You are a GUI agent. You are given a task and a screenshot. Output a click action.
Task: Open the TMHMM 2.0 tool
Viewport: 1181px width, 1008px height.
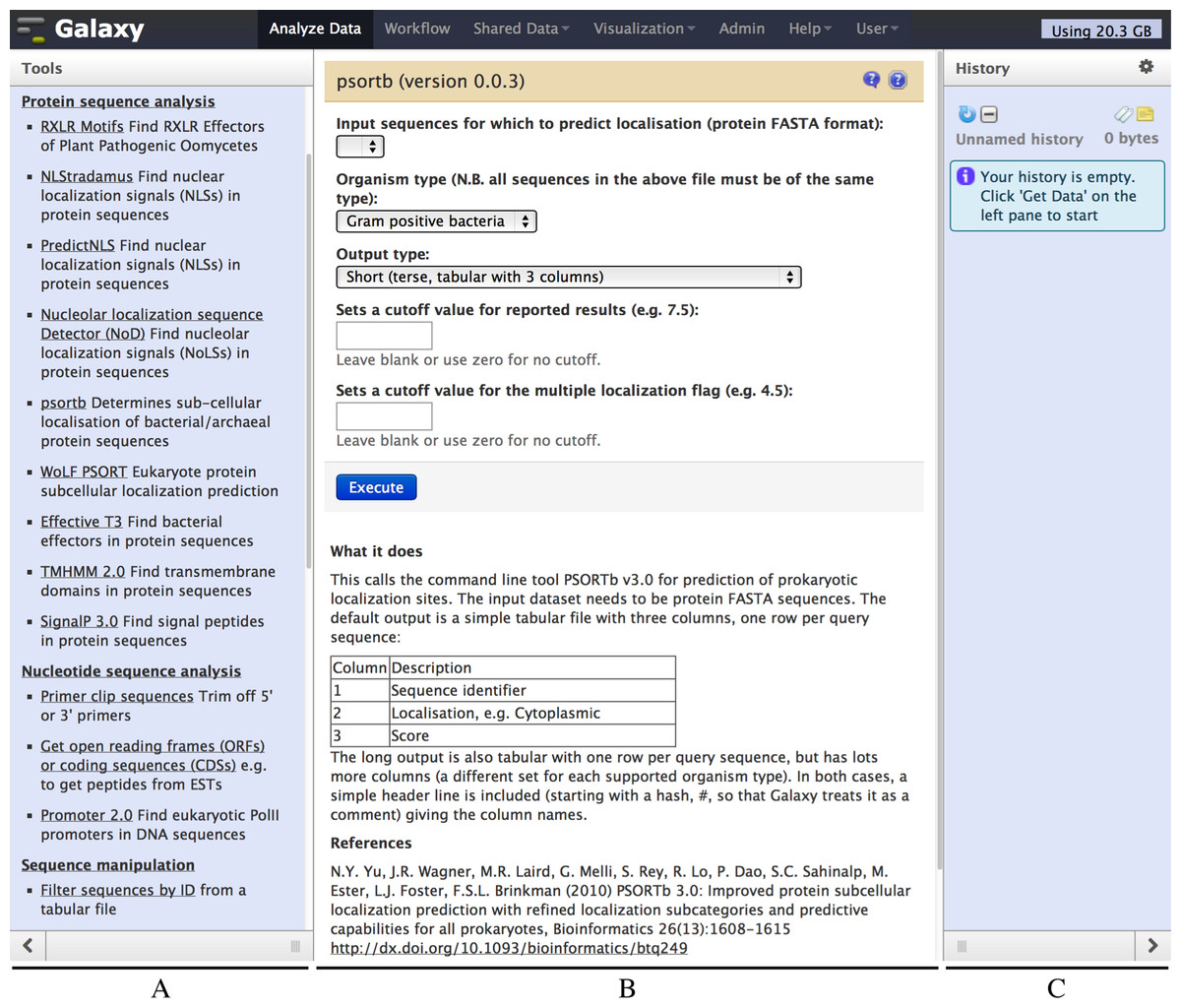[83, 571]
